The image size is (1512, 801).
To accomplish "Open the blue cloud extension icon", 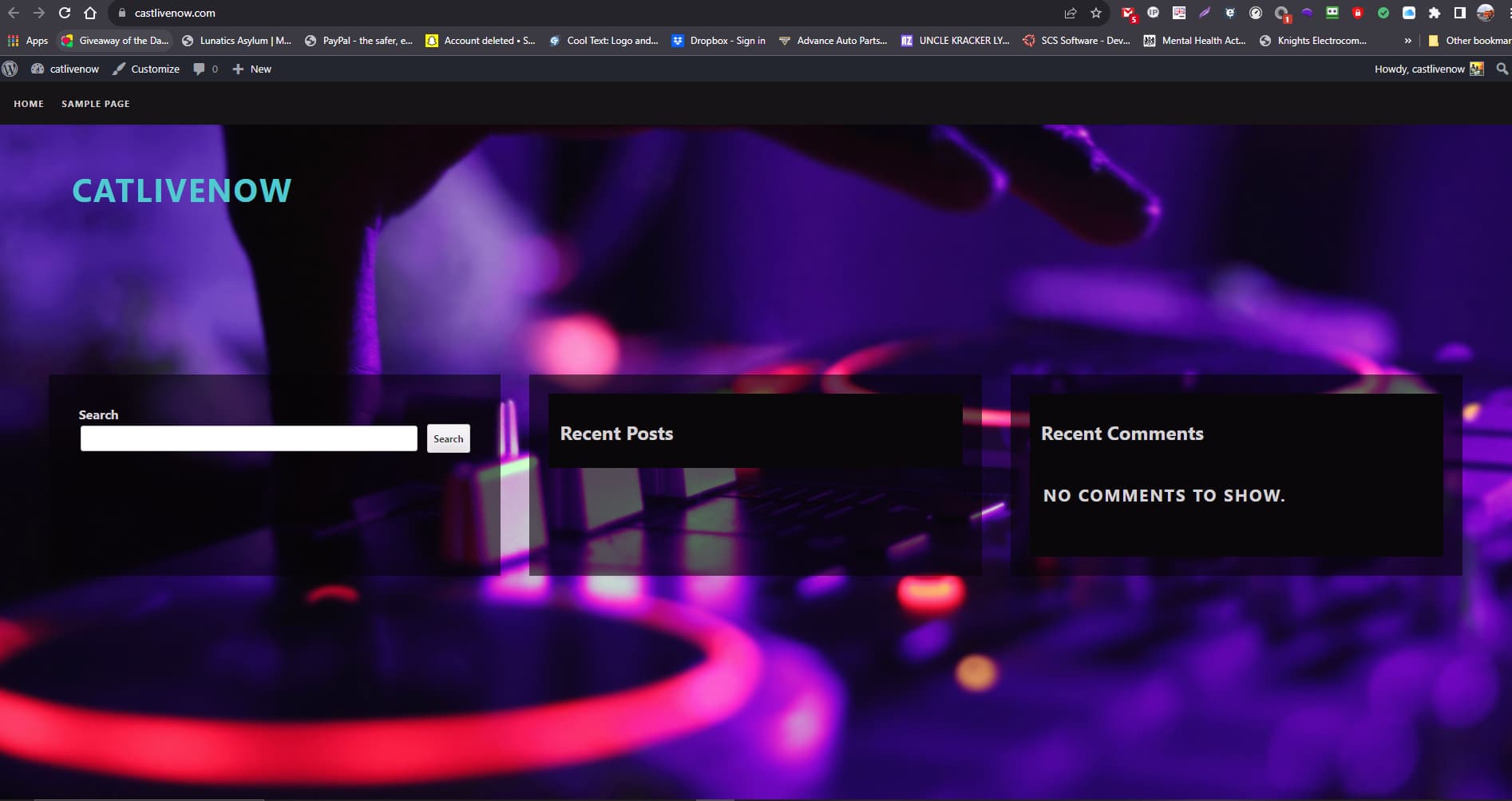I will pyautogui.click(x=1409, y=13).
